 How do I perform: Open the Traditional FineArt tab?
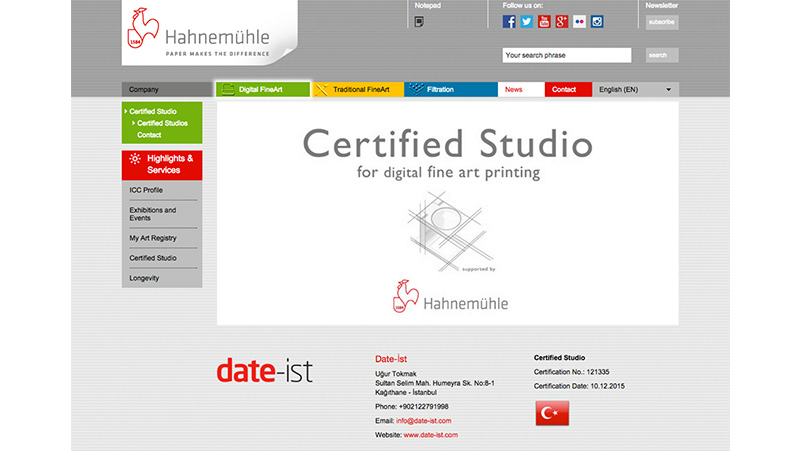(x=358, y=89)
